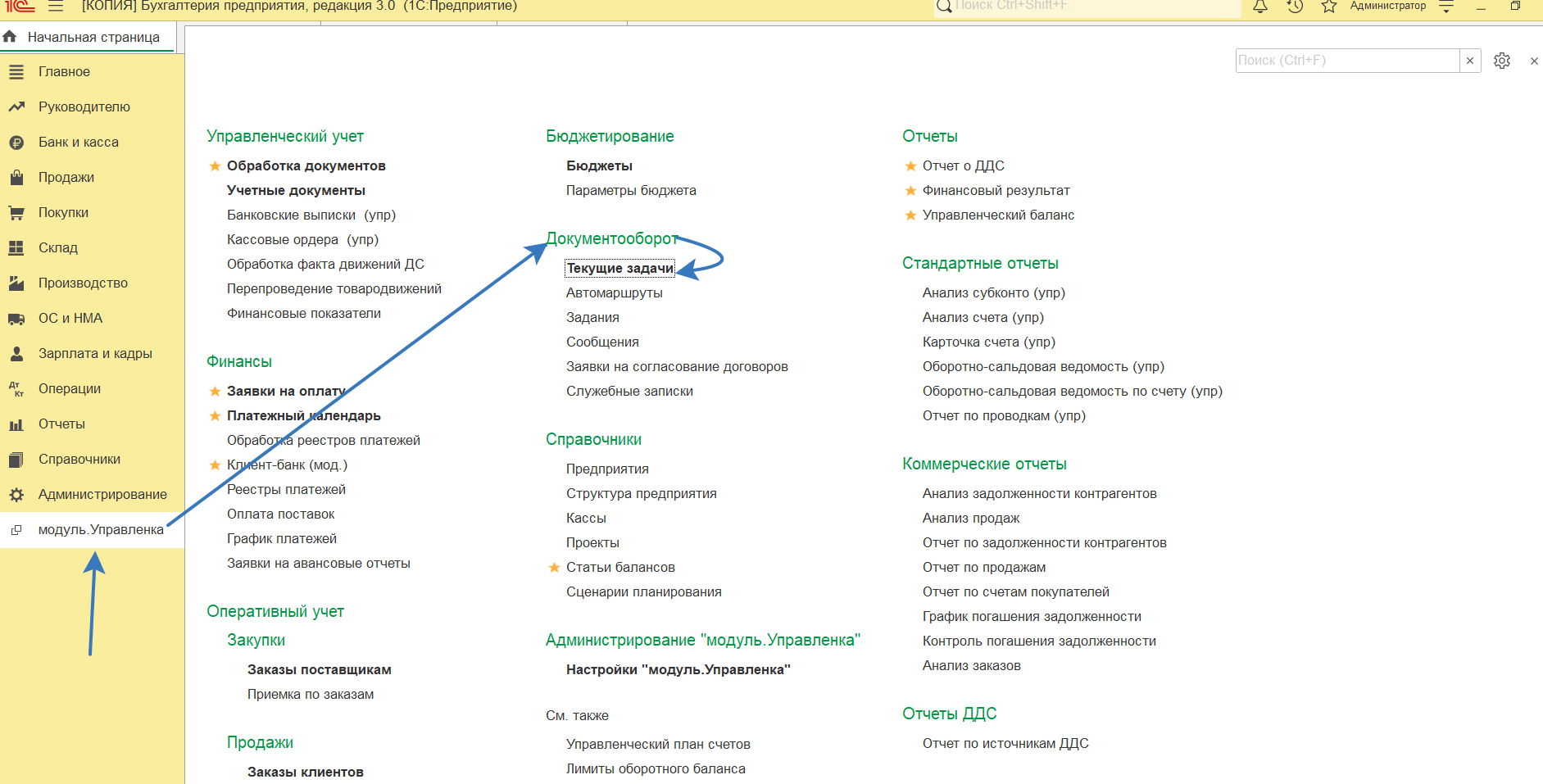Open Заказы поставщикам under Закупки
This screenshot has width=1543, height=784.
pos(320,670)
